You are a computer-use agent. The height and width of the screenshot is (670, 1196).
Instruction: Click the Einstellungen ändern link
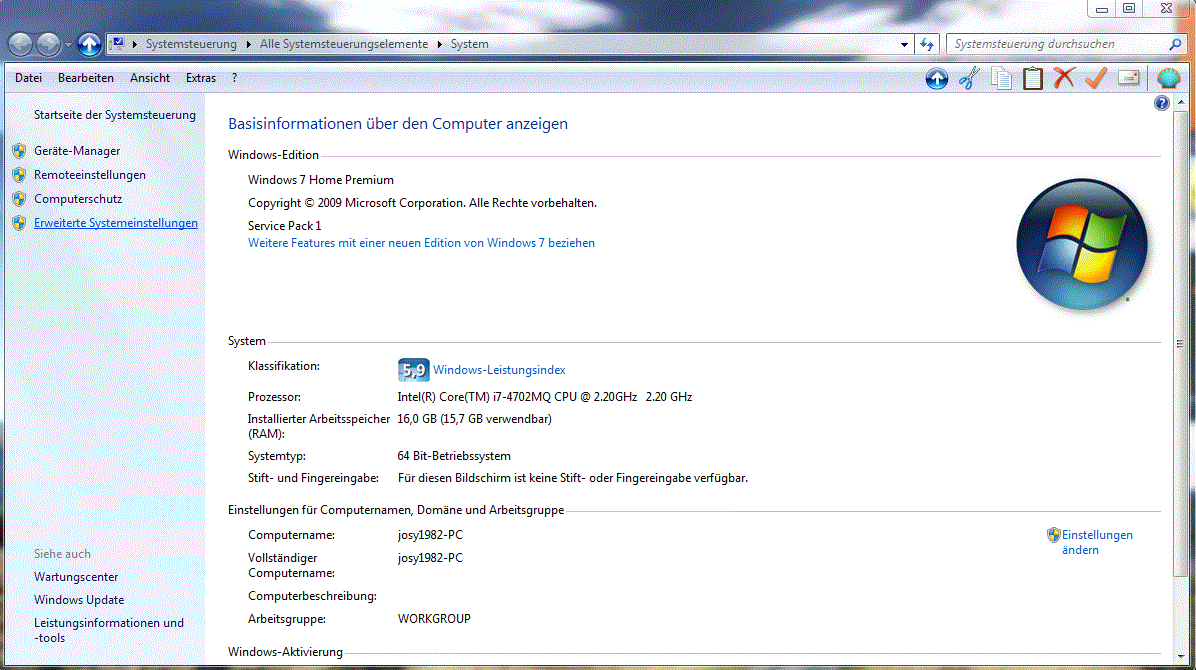click(x=1096, y=542)
